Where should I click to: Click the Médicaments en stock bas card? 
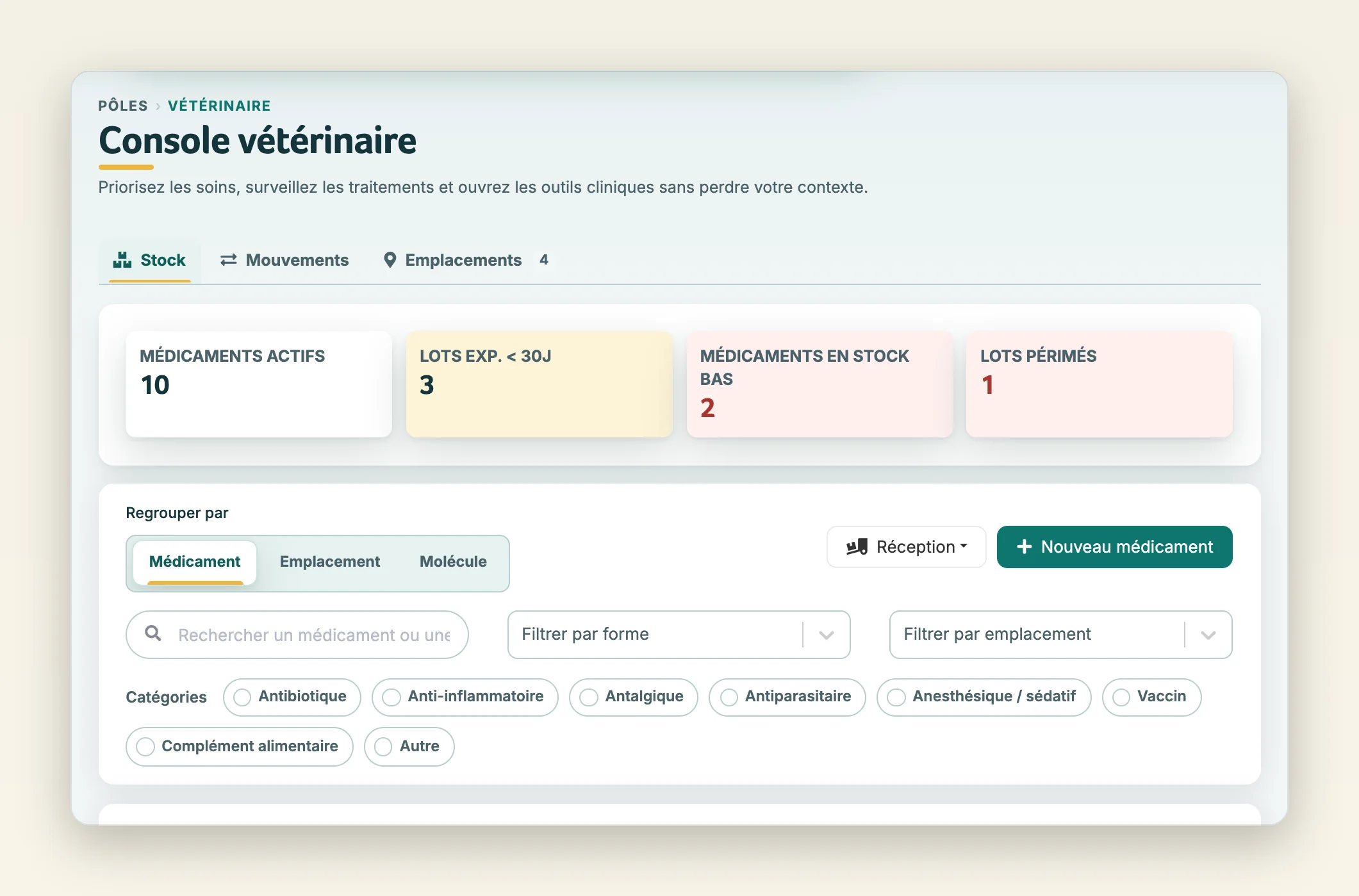tap(820, 384)
